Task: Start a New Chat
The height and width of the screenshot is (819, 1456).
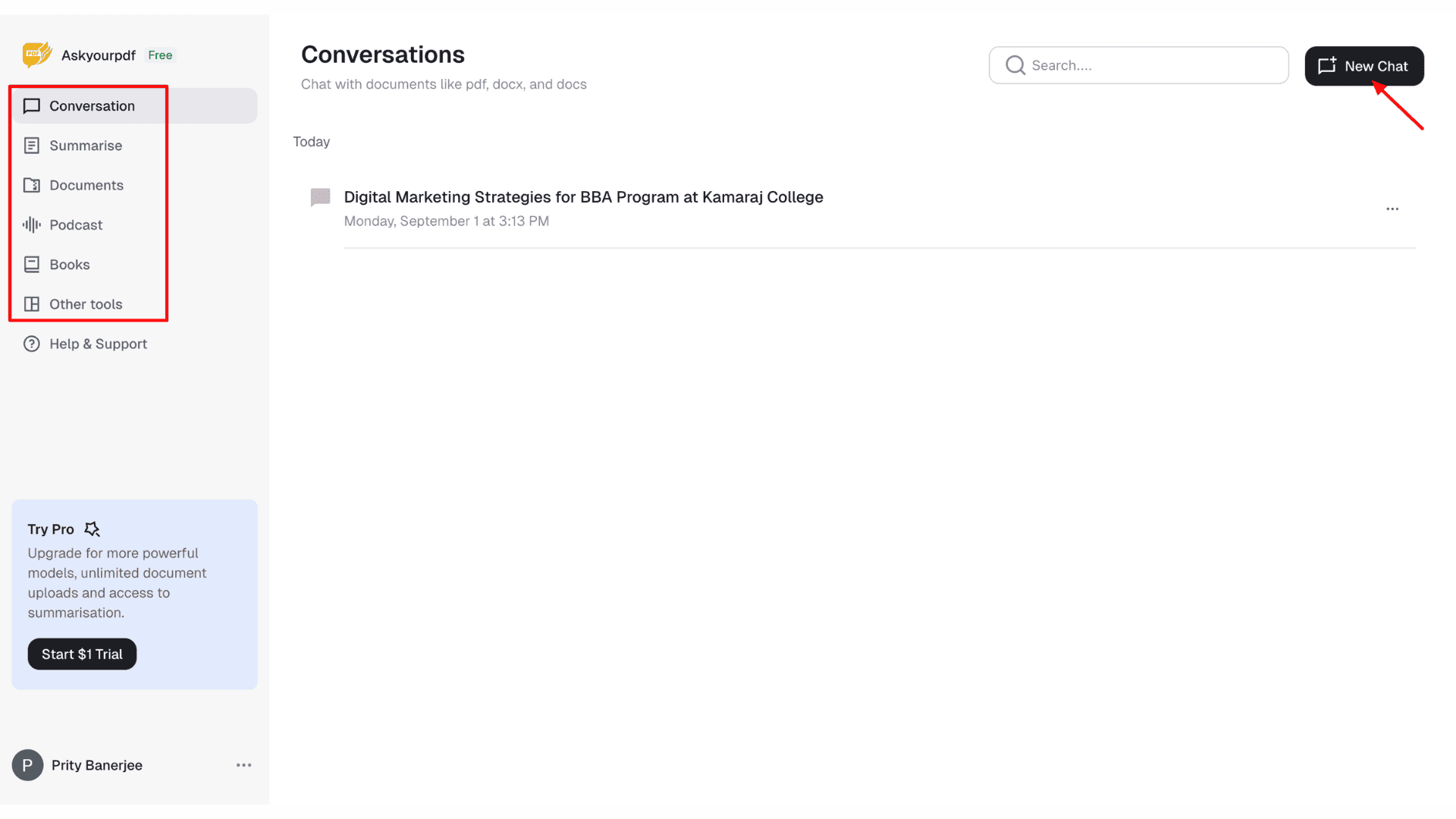Action: pos(1363,66)
